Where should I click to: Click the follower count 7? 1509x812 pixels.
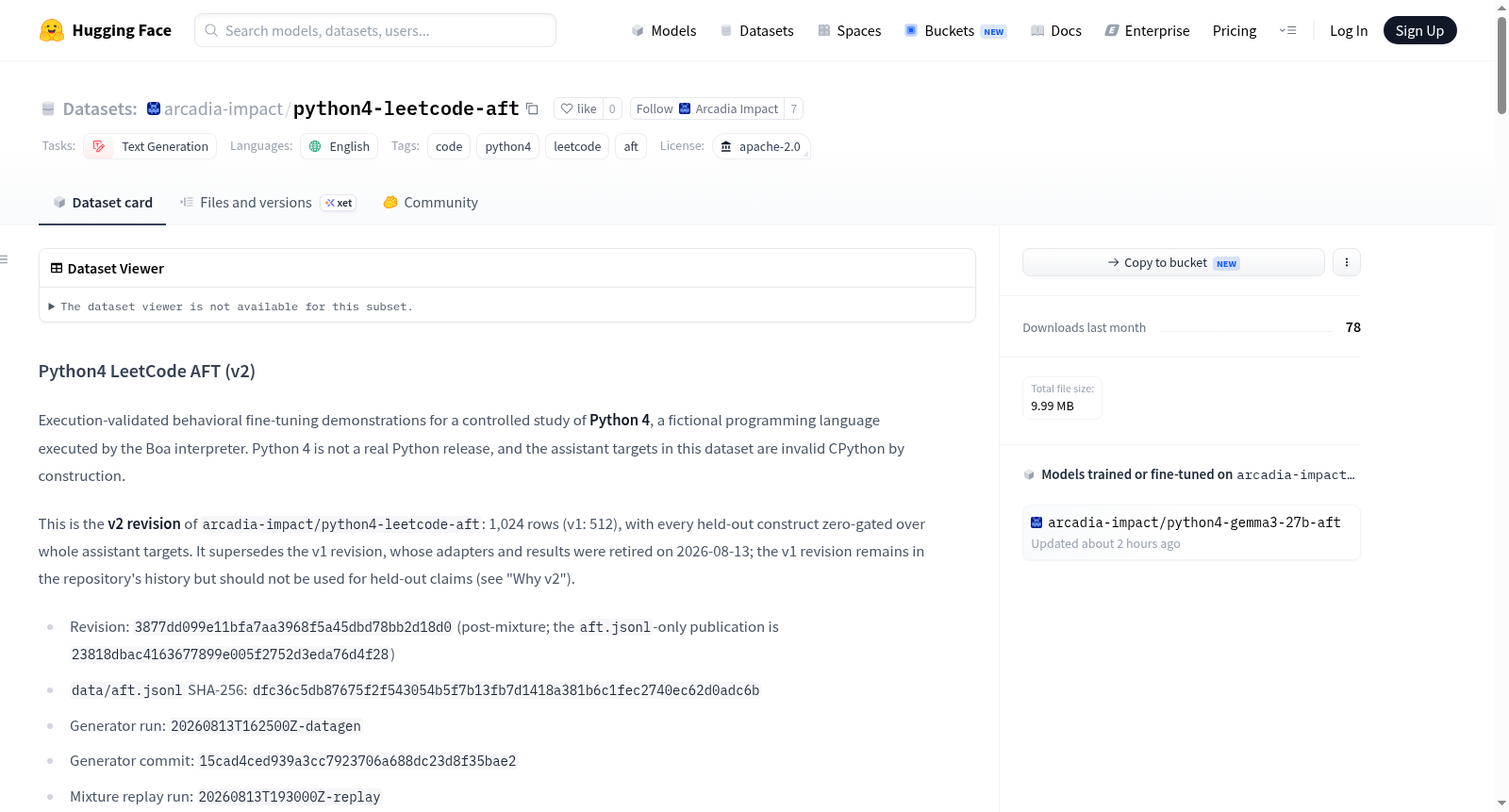coord(794,109)
